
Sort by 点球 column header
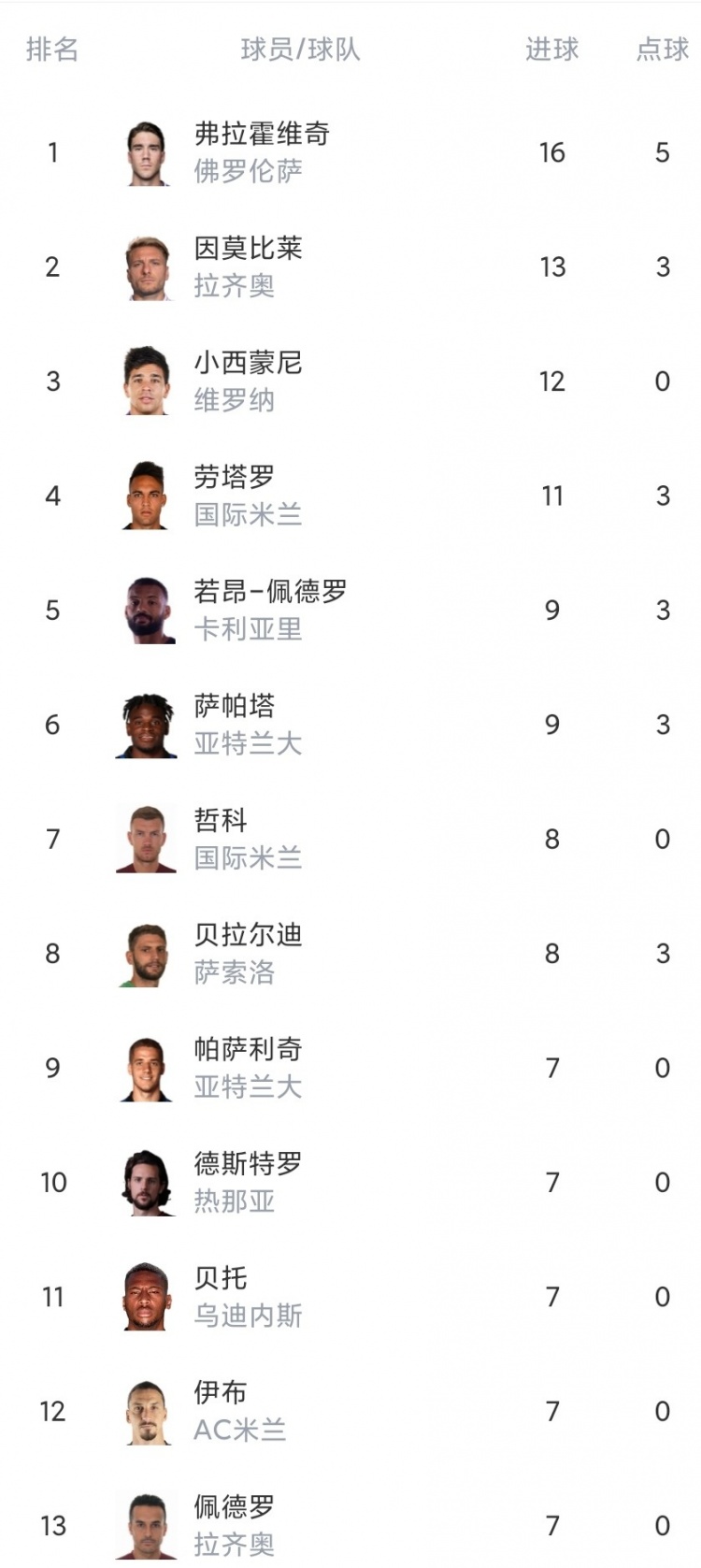click(x=662, y=50)
